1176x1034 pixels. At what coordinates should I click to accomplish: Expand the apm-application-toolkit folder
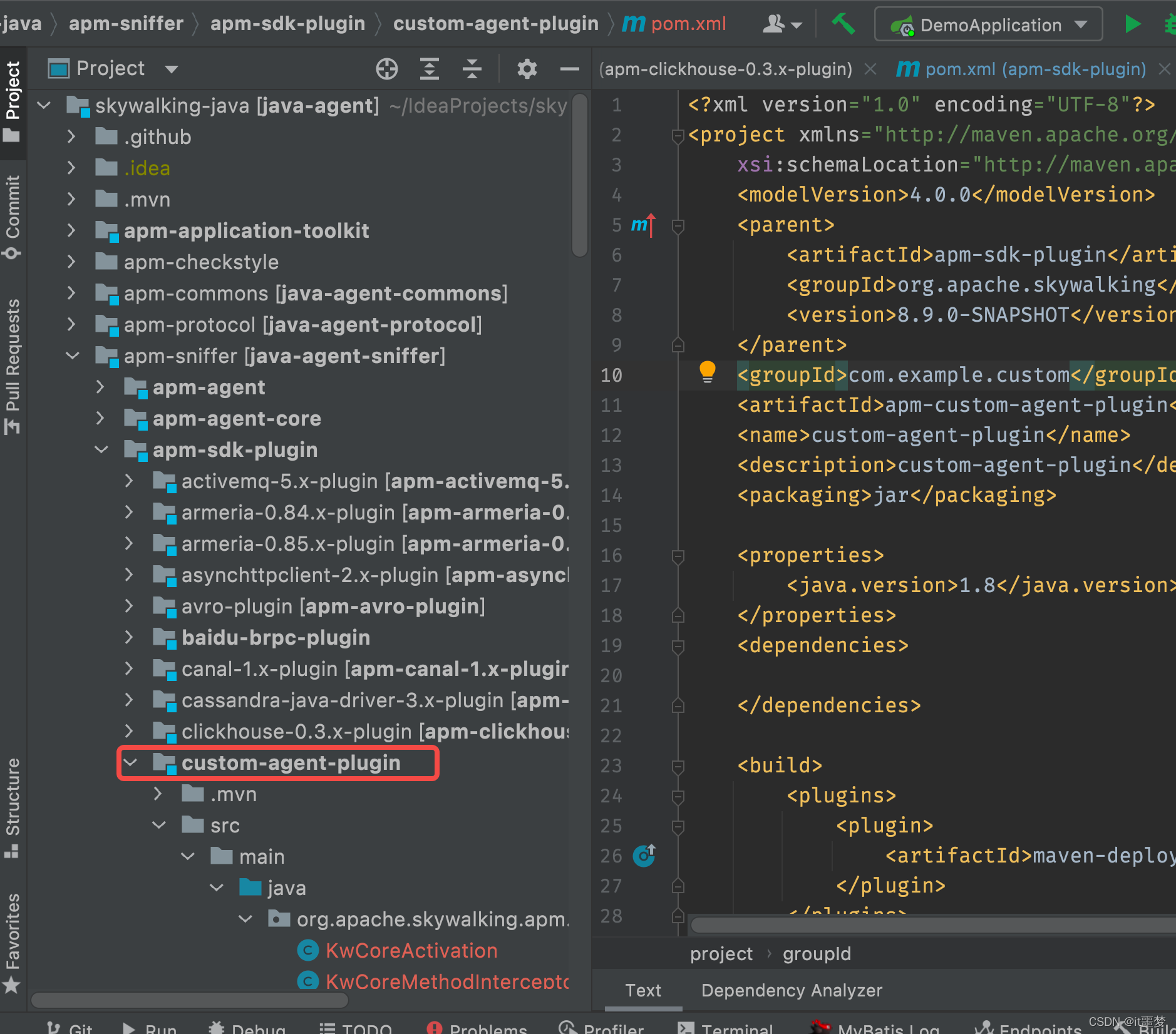pyautogui.click(x=71, y=230)
